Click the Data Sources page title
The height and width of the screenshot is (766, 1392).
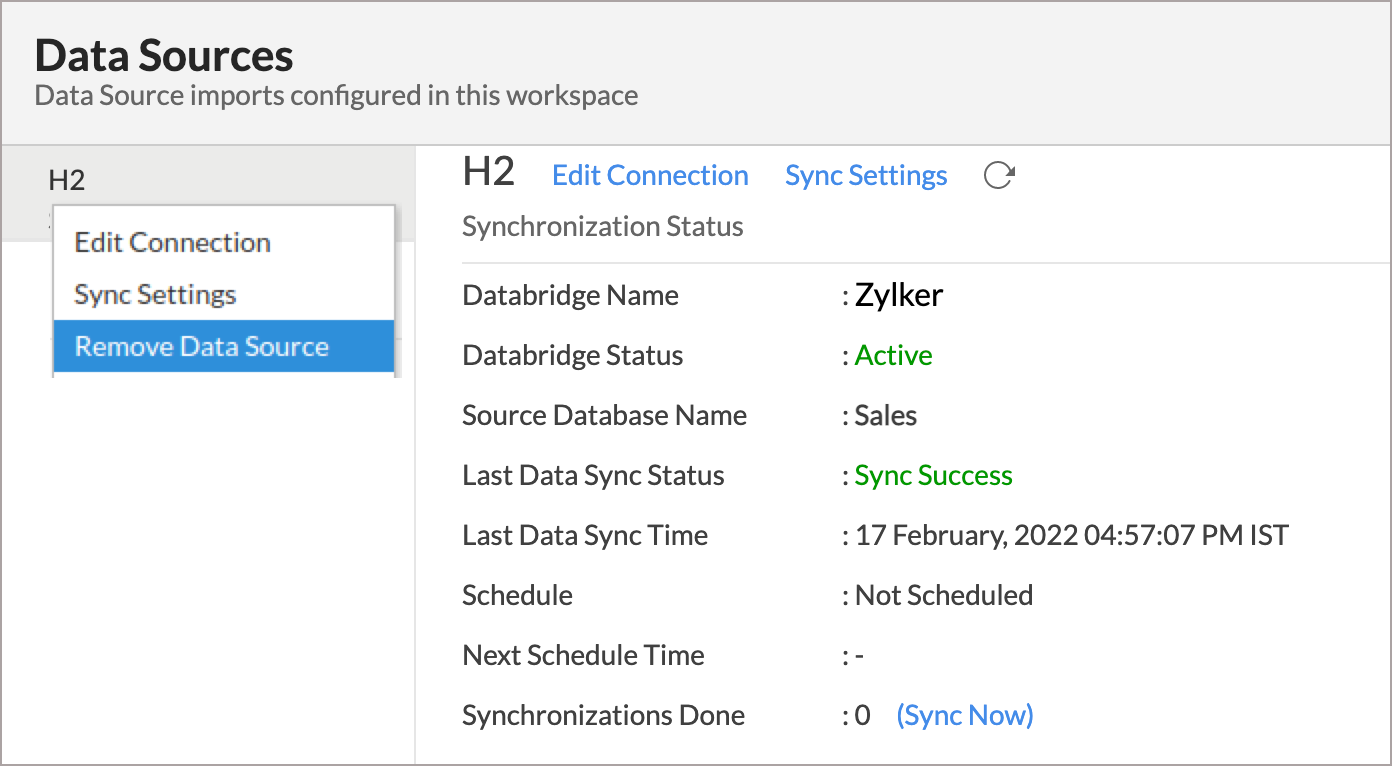(x=164, y=56)
